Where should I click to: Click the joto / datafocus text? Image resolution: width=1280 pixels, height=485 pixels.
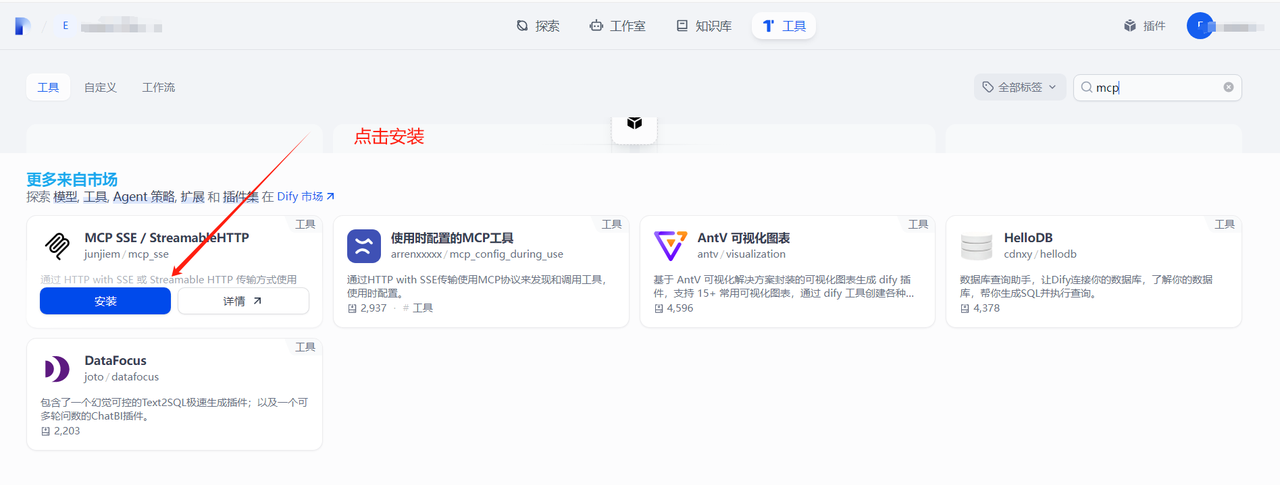tap(122, 377)
